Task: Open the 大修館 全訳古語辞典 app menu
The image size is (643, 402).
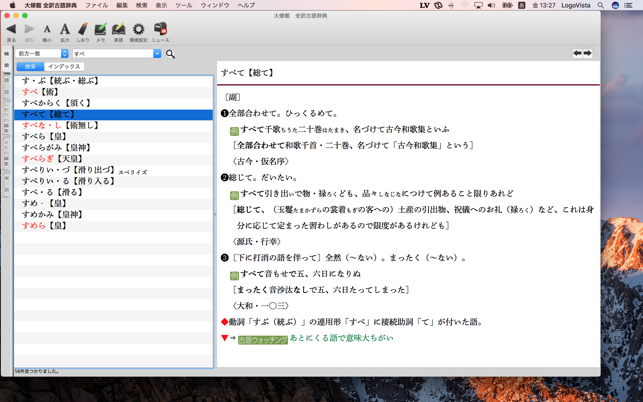Action: click(50, 5)
